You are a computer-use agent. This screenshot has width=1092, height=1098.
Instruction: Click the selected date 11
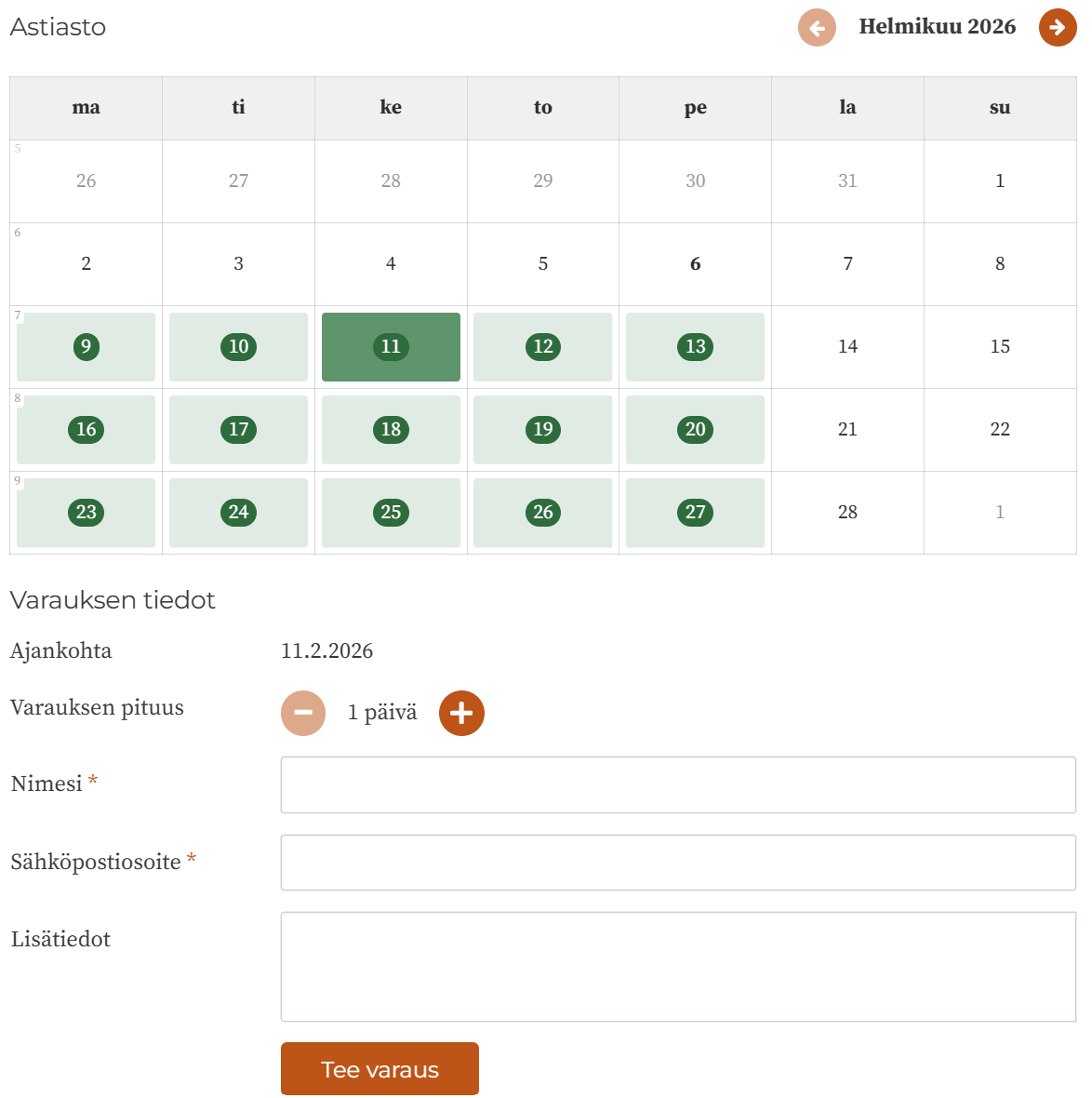(391, 347)
